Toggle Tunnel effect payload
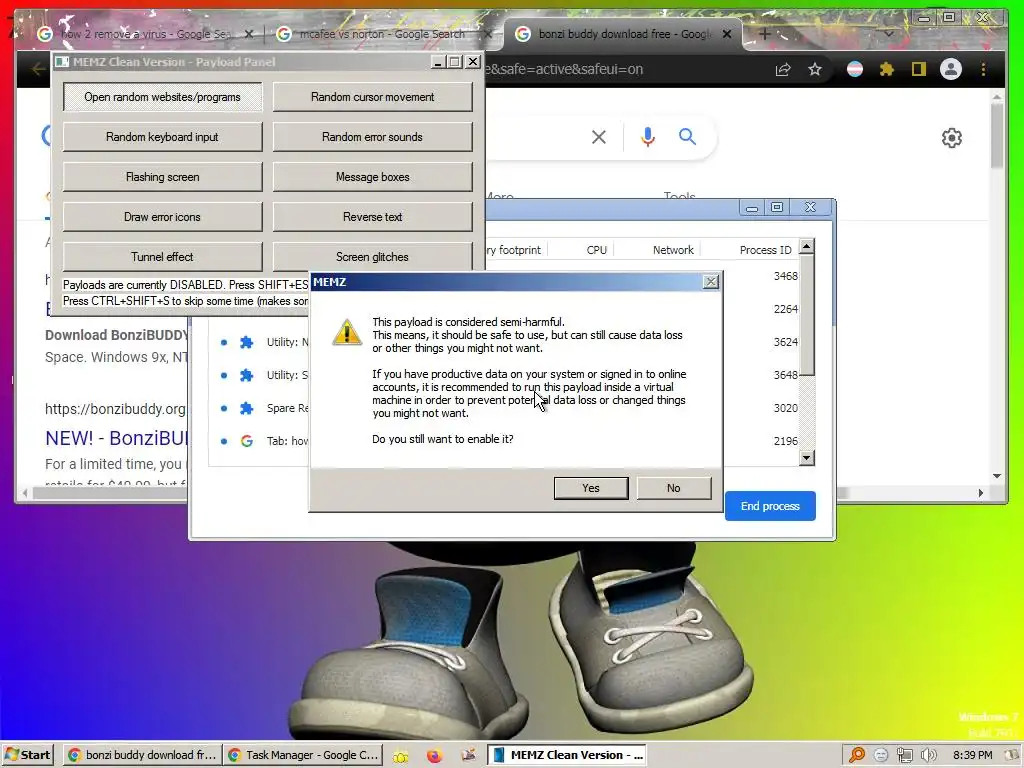This screenshot has height=768, width=1024. pyautogui.click(x=163, y=257)
